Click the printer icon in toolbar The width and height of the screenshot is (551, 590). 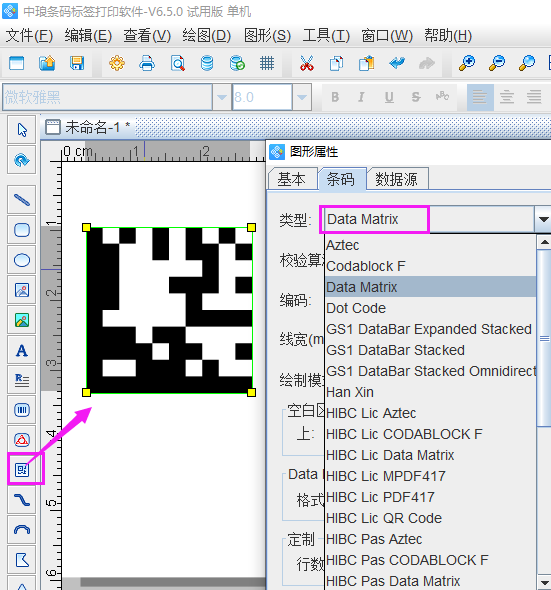tap(147, 63)
